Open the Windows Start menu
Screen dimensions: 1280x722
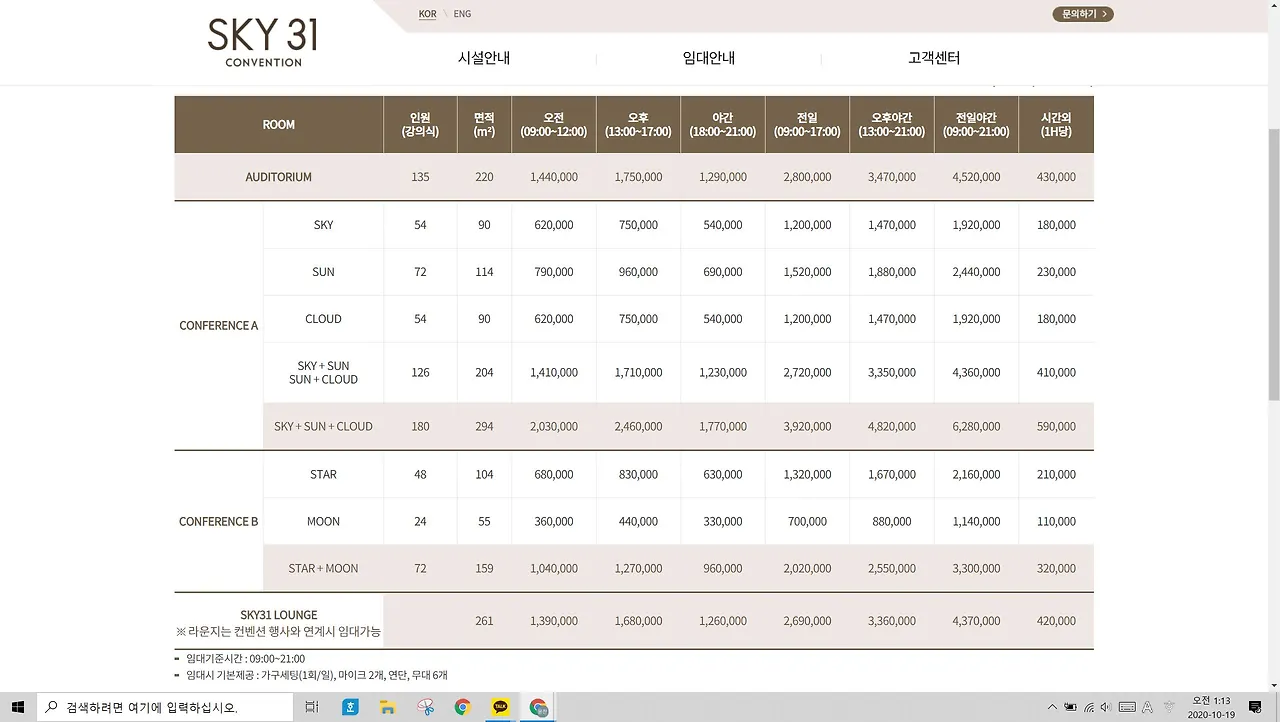pos(18,707)
